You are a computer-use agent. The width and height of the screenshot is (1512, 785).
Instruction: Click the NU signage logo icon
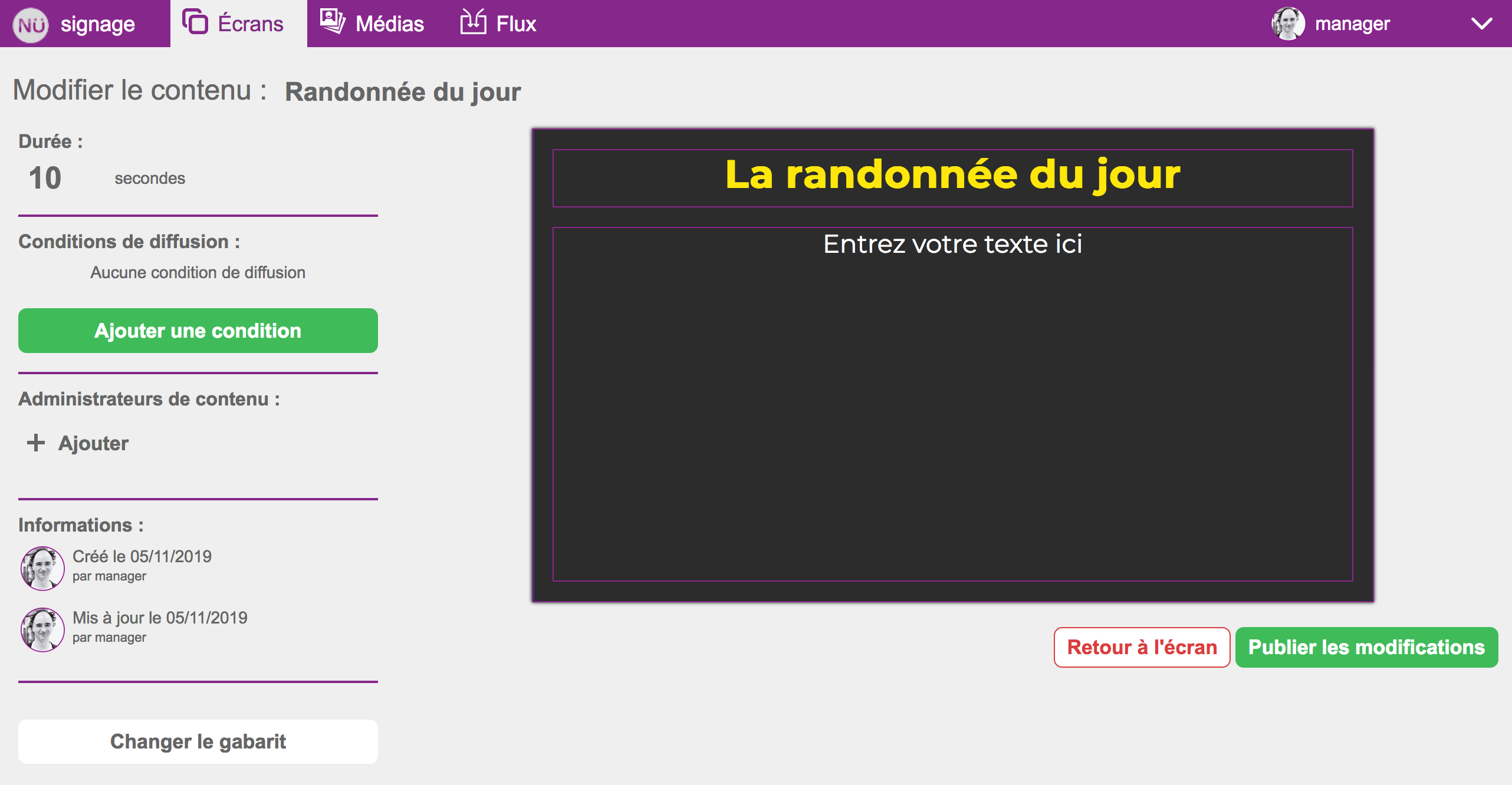pyautogui.click(x=31, y=25)
